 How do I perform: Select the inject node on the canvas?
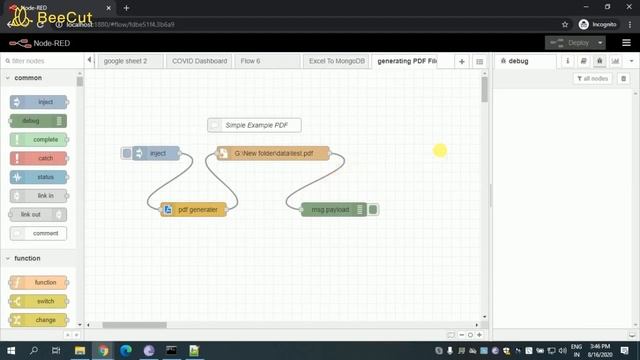coord(156,153)
